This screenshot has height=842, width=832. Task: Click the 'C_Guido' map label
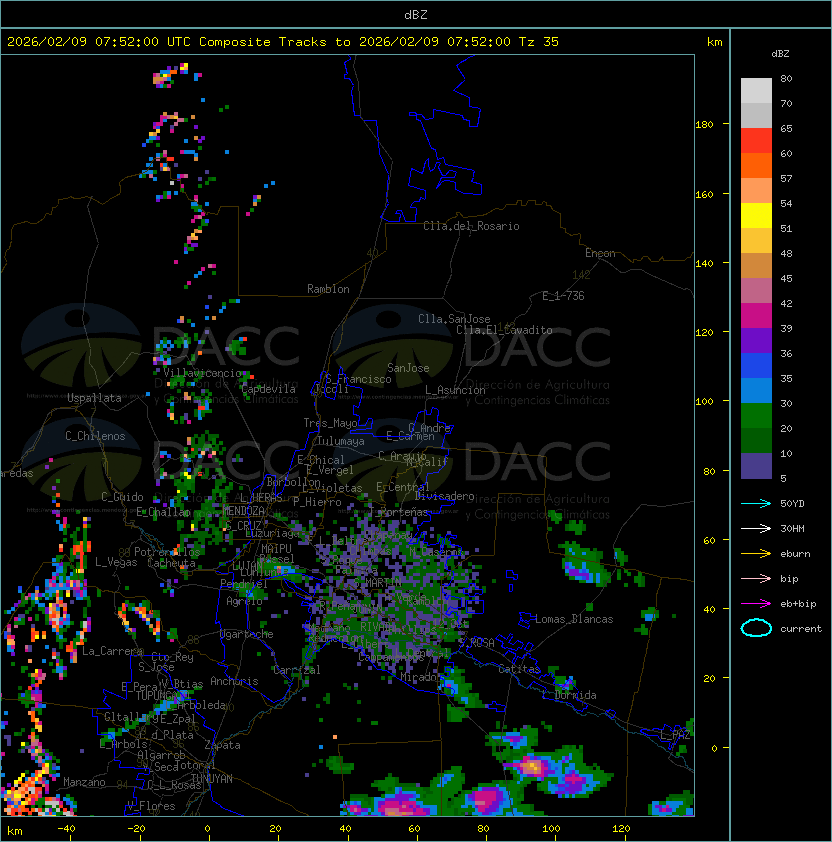click(x=122, y=497)
